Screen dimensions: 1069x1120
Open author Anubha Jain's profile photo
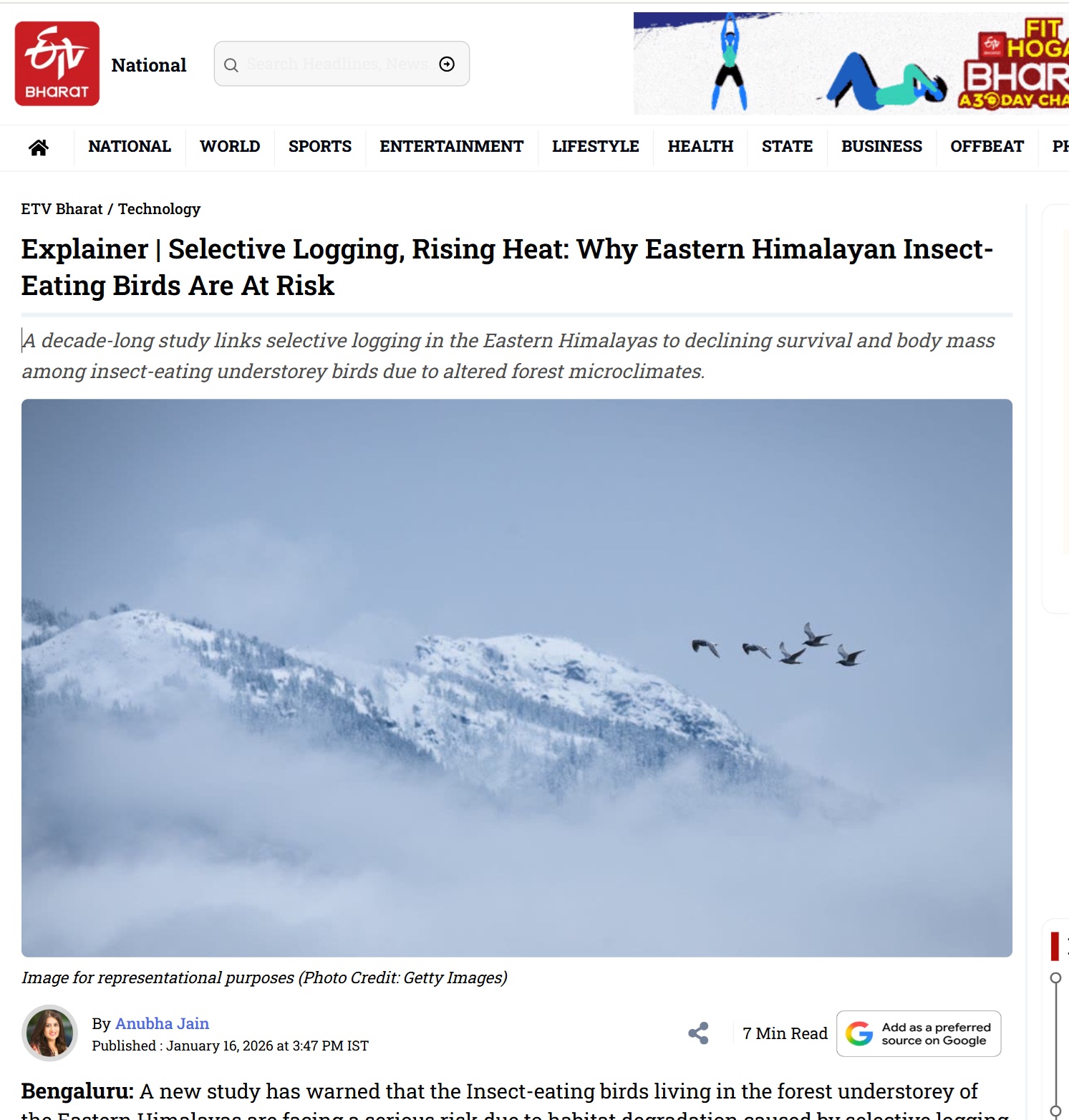[x=49, y=1033]
